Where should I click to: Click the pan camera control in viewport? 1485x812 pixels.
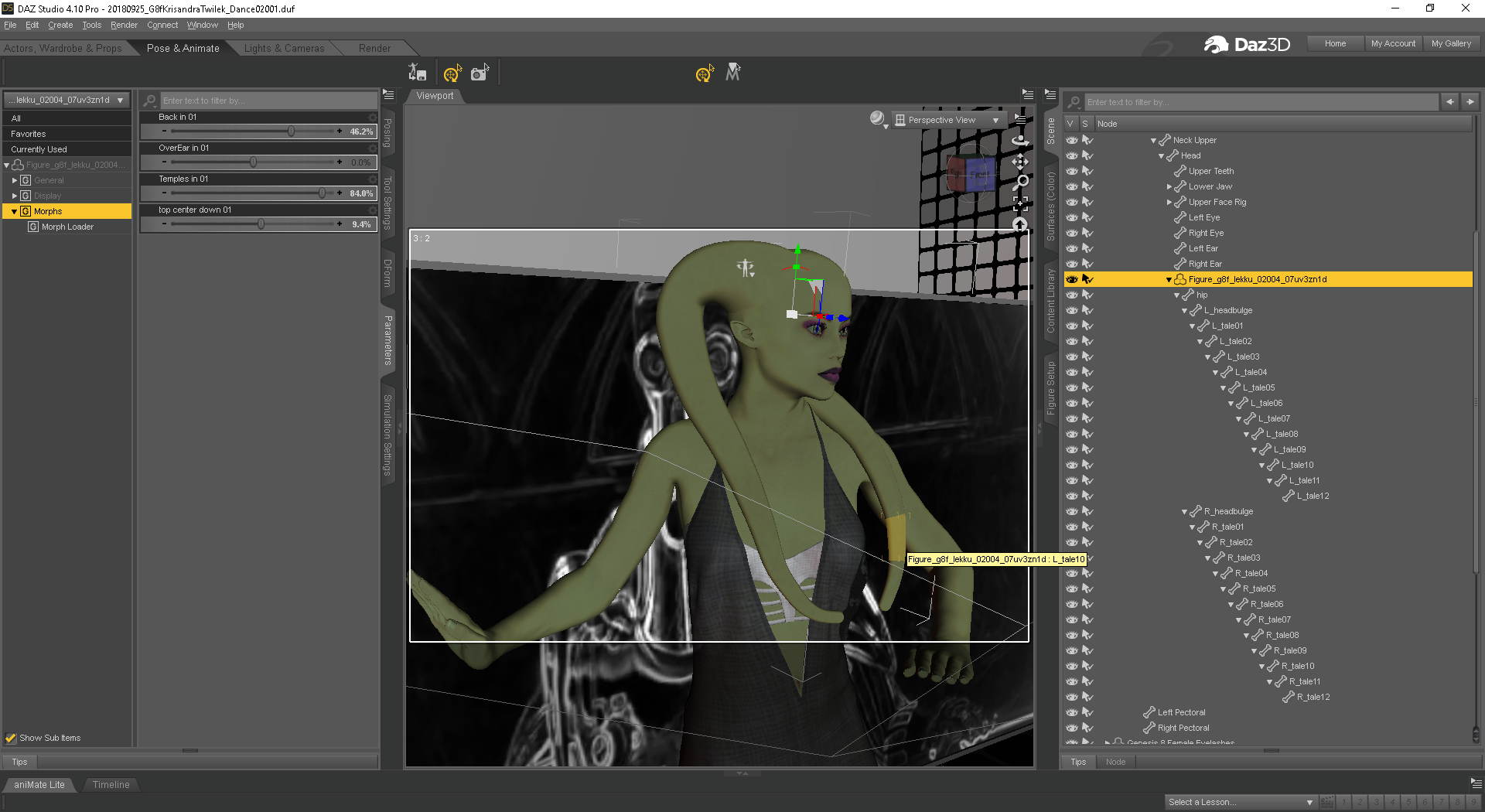click(x=1020, y=162)
